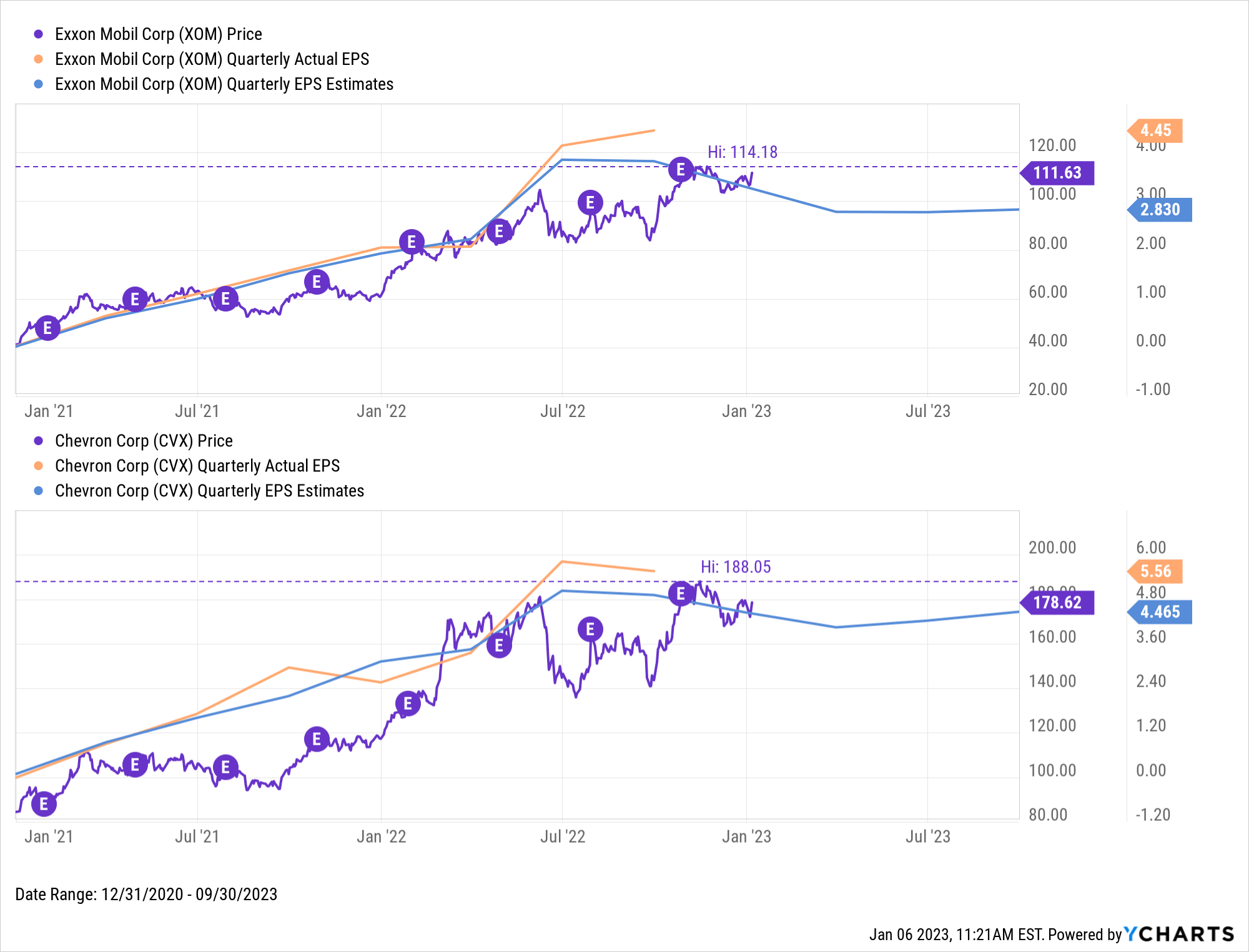The height and width of the screenshot is (952, 1249).
Task: Click the CVX earnings marker right of Jul '22
Action: [590, 629]
